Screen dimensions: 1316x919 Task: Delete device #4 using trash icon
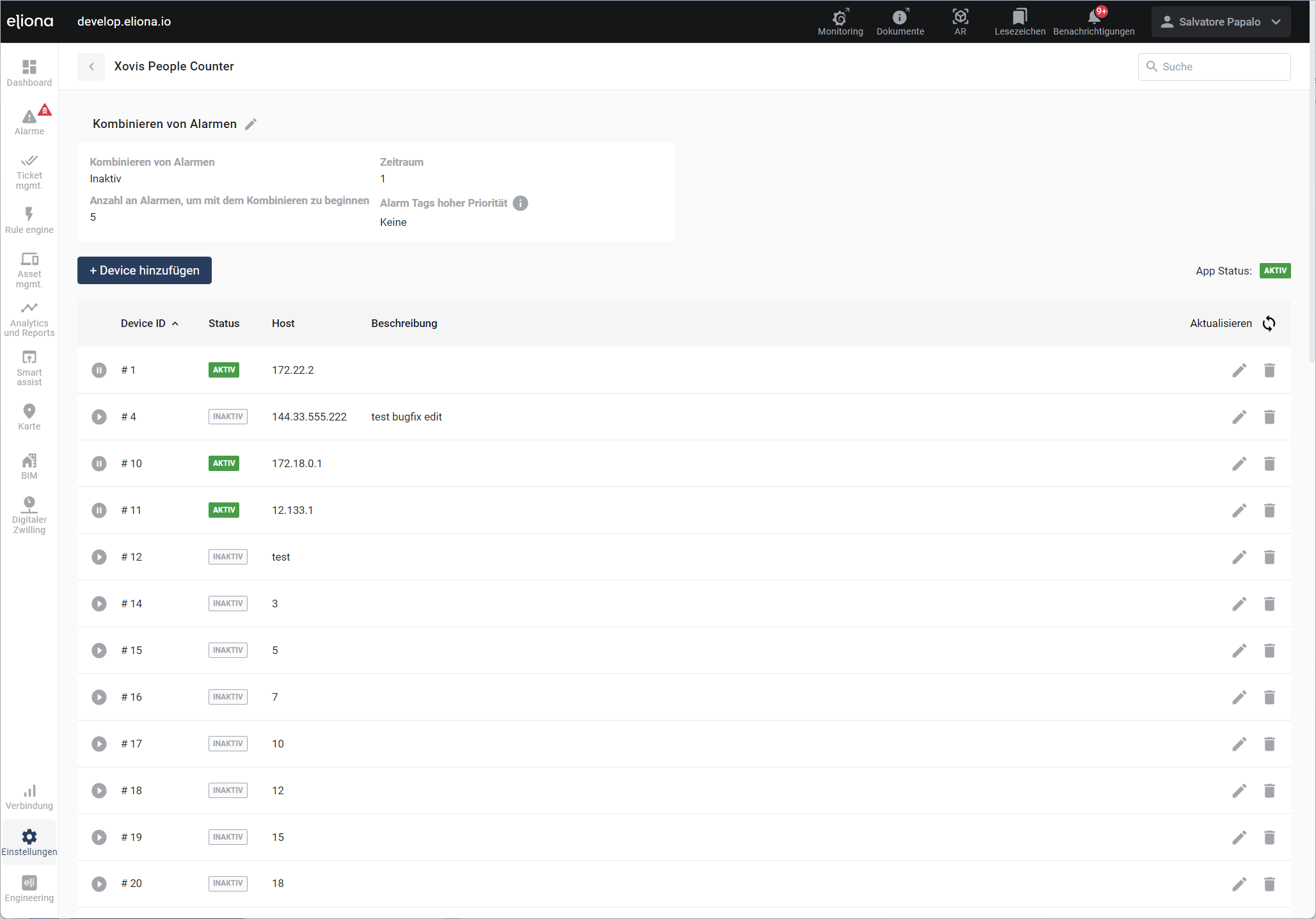pos(1269,417)
